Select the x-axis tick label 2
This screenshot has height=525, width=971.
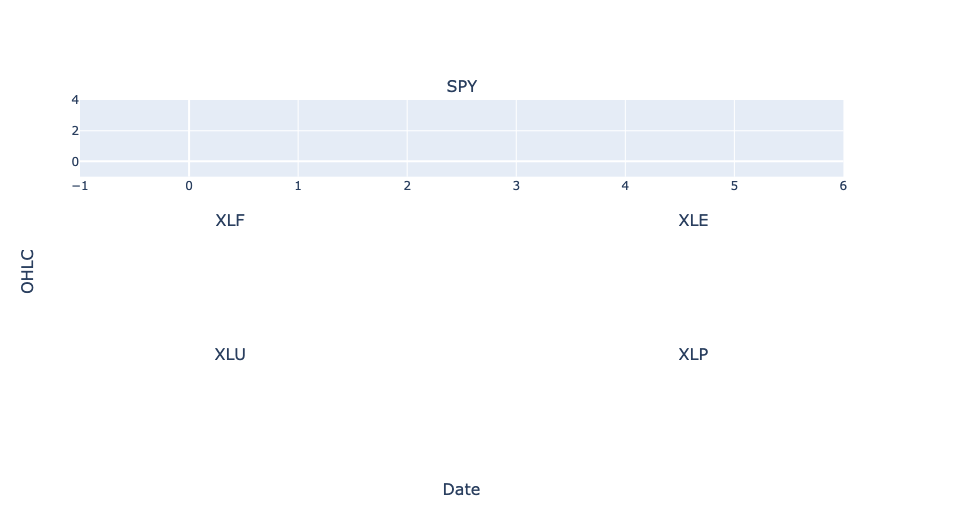[407, 186]
